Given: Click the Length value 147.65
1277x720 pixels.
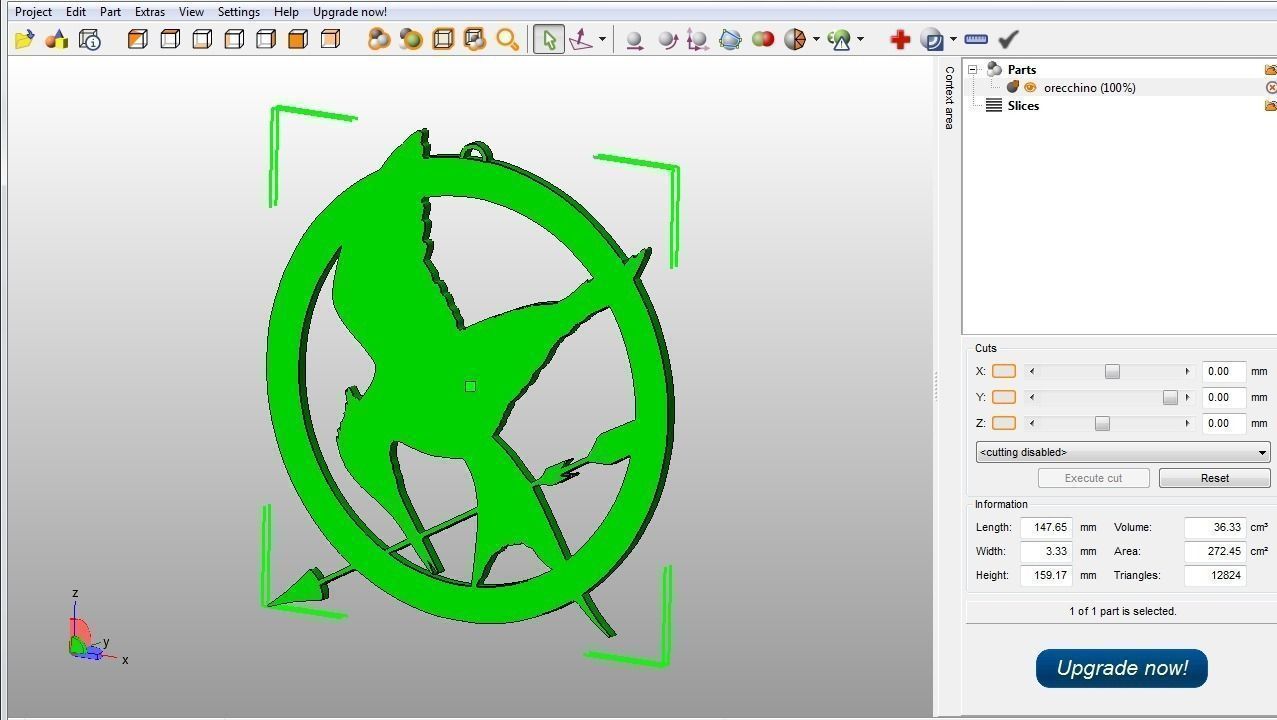Looking at the screenshot, I should tap(1046, 527).
